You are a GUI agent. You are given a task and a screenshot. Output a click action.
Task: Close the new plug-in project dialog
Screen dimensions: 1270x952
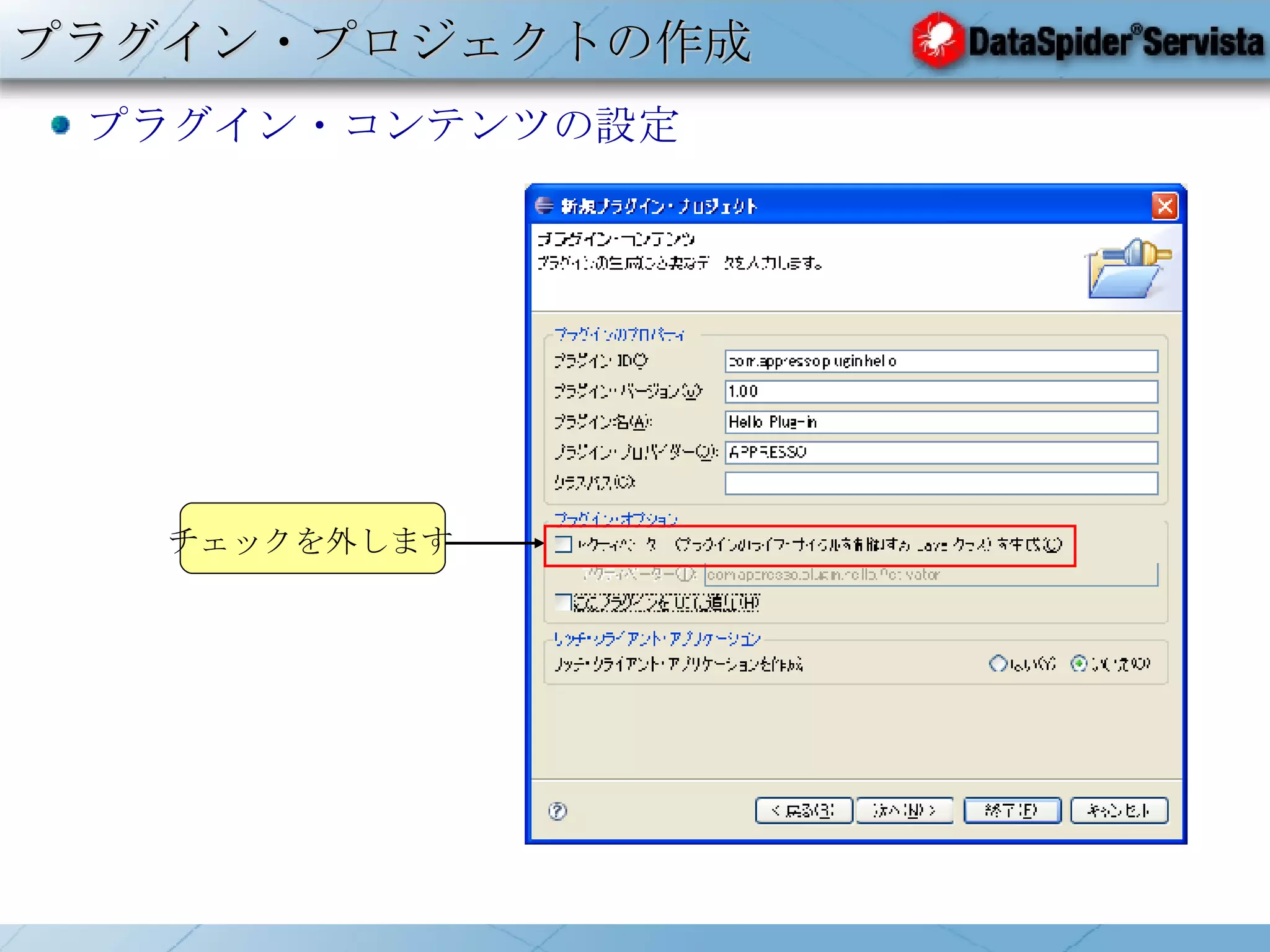(x=1165, y=206)
